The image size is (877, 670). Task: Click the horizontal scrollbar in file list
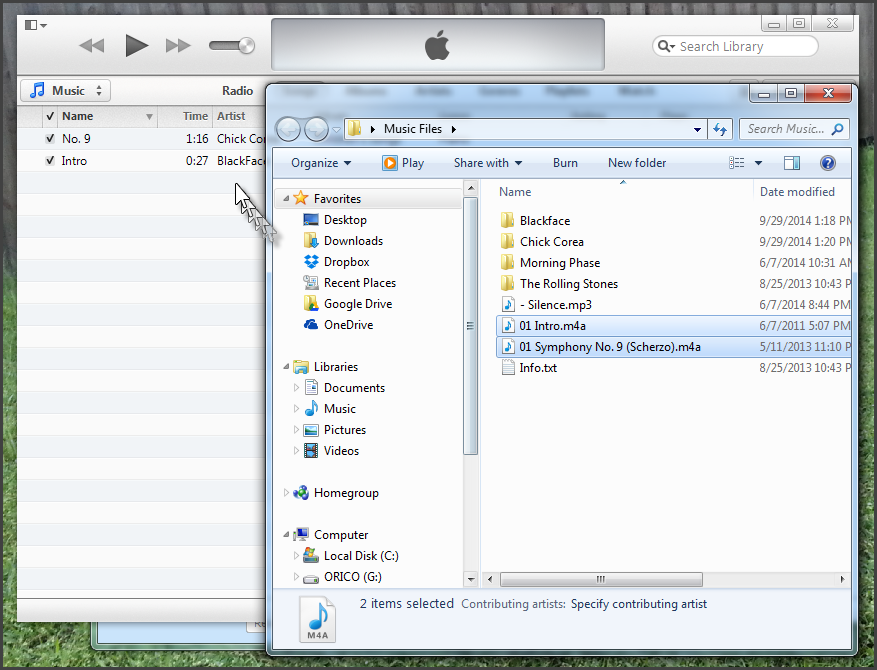pyautogui.click(x=601, y=579)
